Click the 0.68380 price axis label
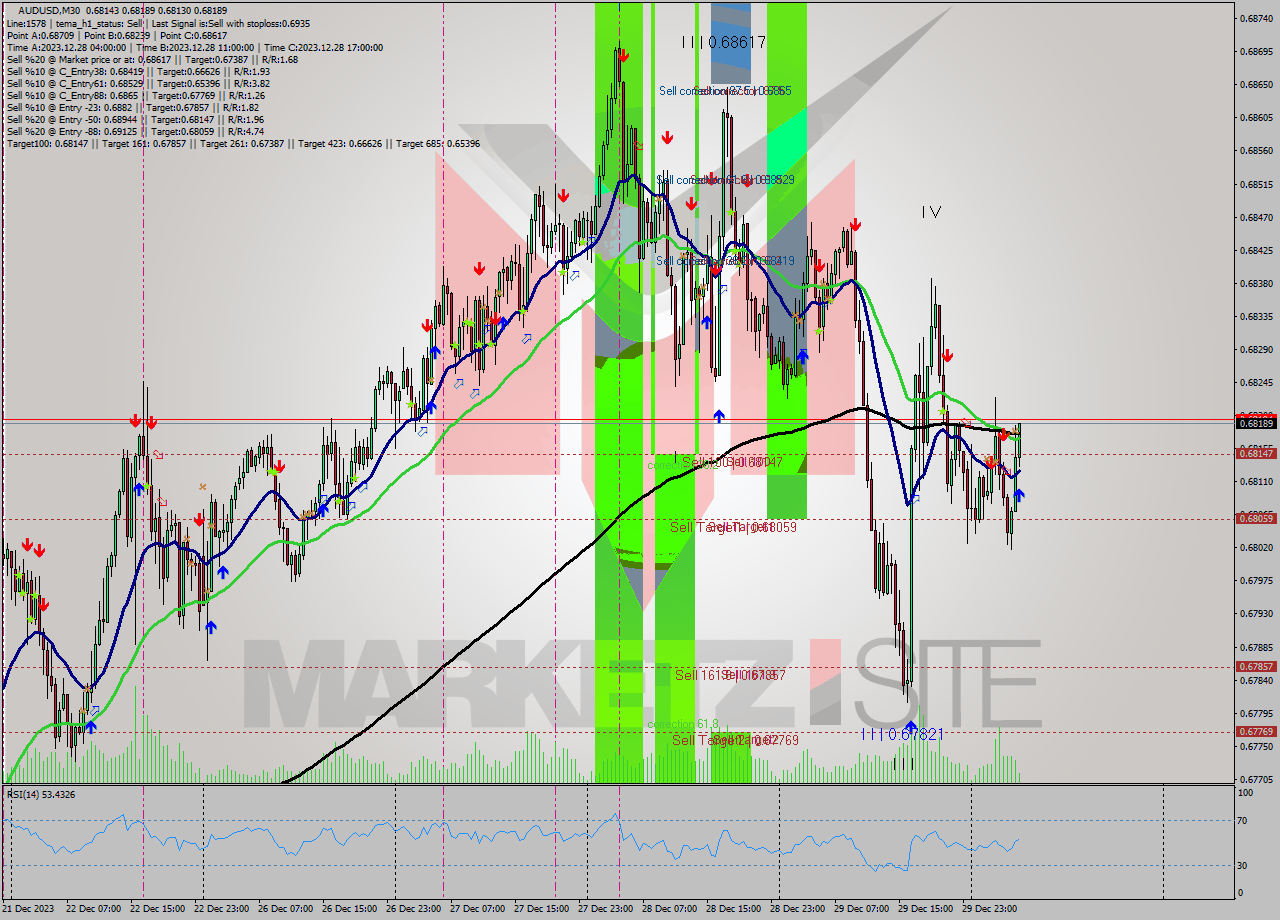 tap(1256, 284)
